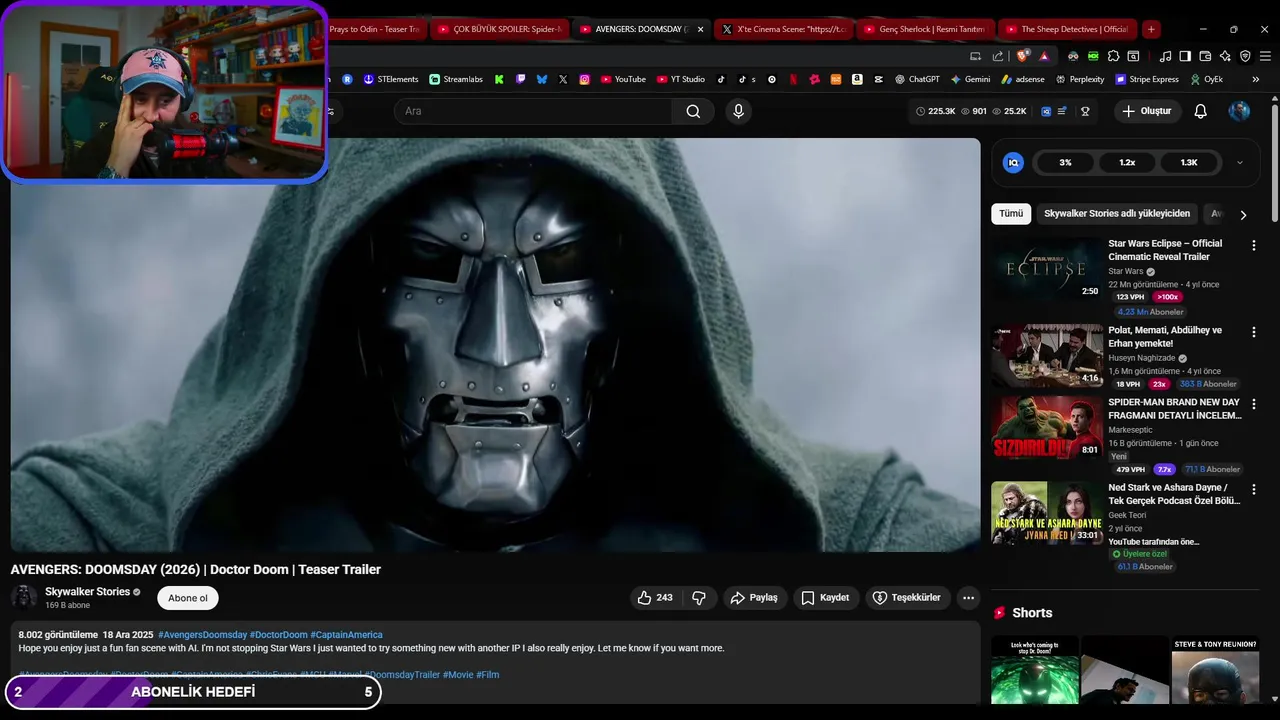Screen dimensions: 1280x720
Task: Dislike the video with the thumbs-down
Action: [x=699, y=598]
